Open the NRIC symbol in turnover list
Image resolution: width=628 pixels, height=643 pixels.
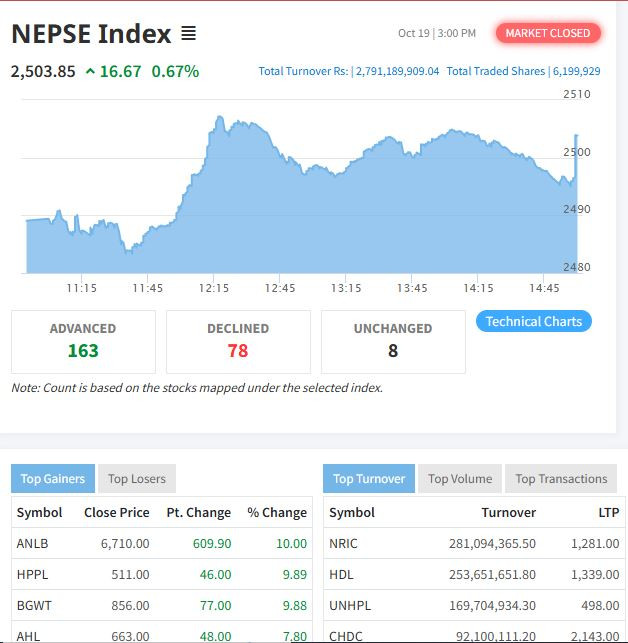[342, 543]
